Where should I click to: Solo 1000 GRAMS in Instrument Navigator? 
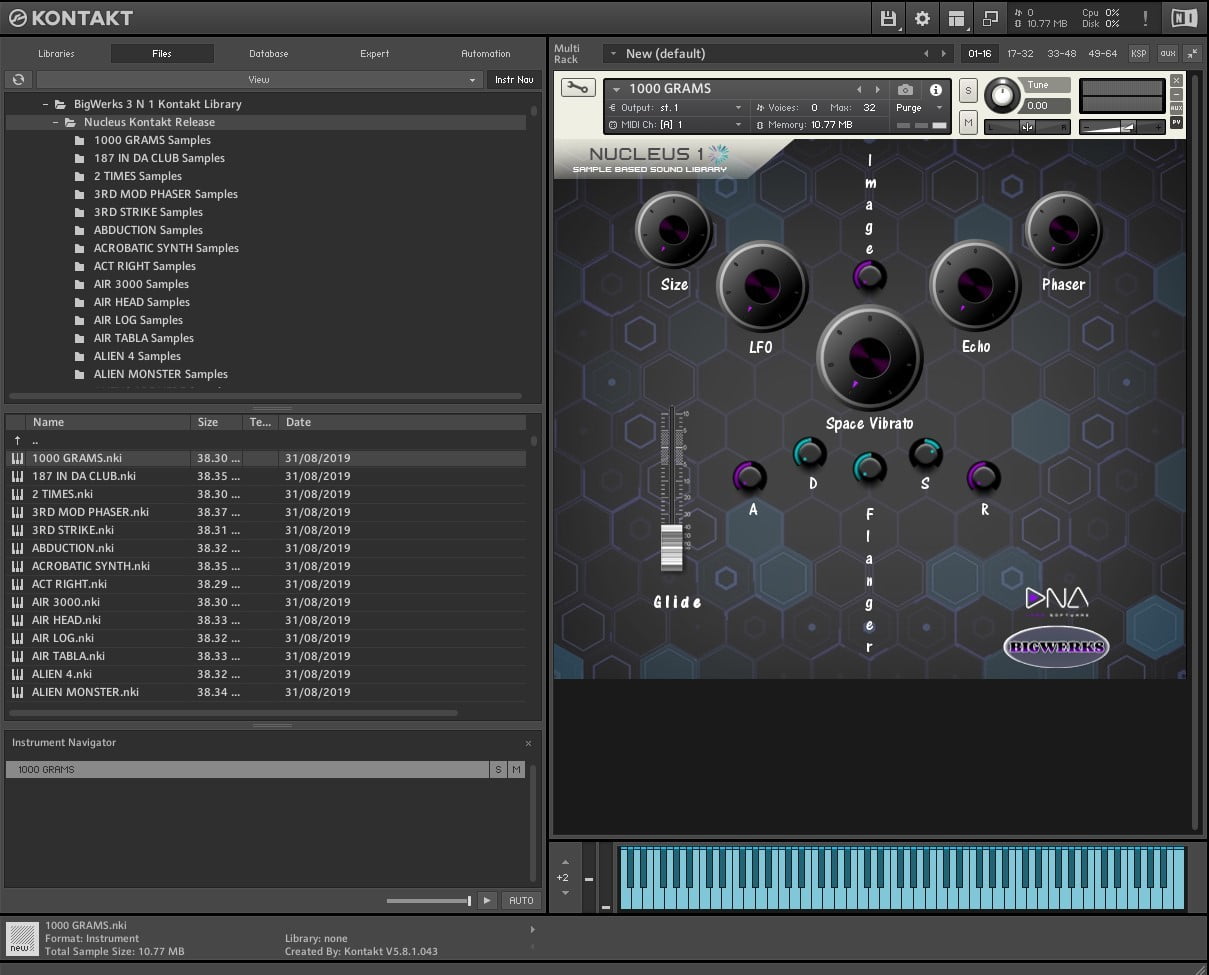499,769
